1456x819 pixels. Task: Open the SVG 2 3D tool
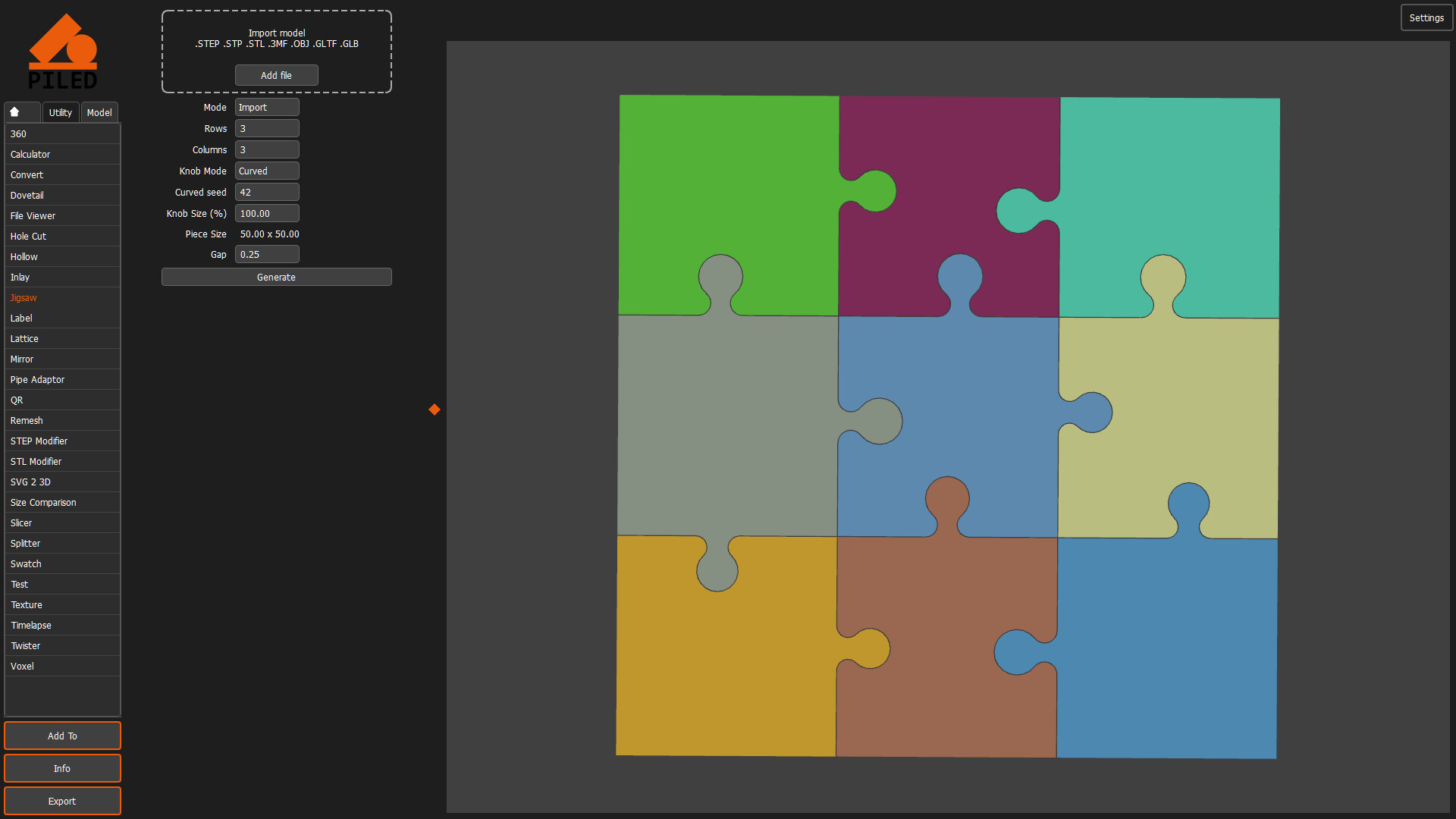(x=62, y=482)
